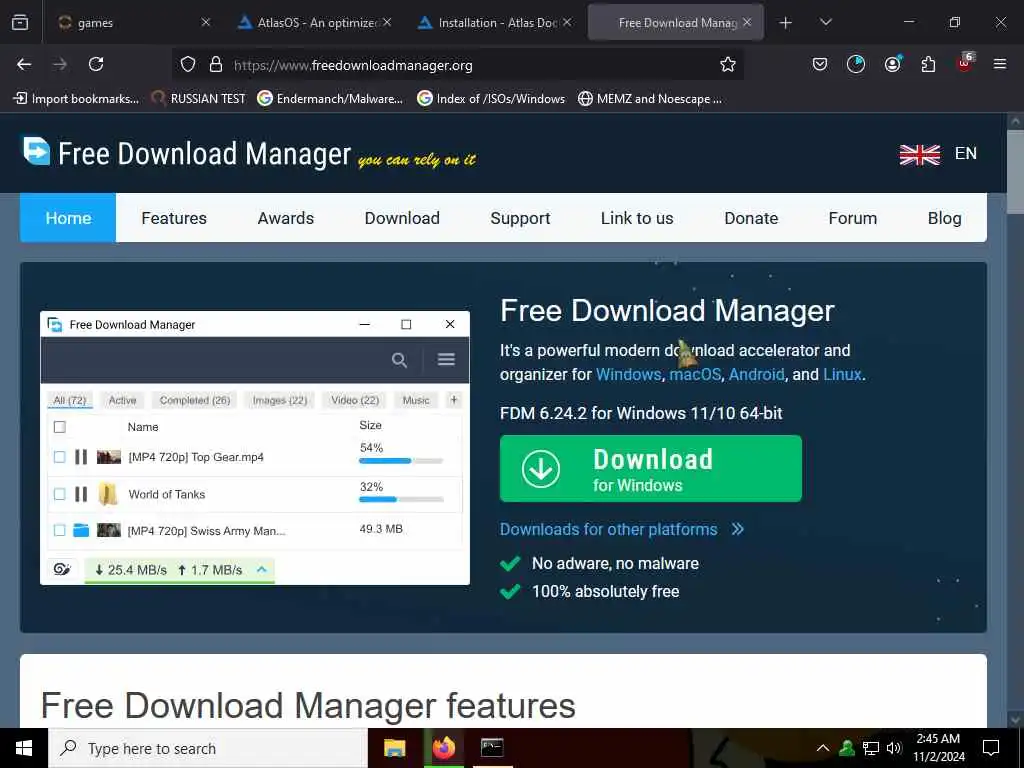Open the Awards menu item
Viewport: 1024px width, 768px height.
coord(285,218)
